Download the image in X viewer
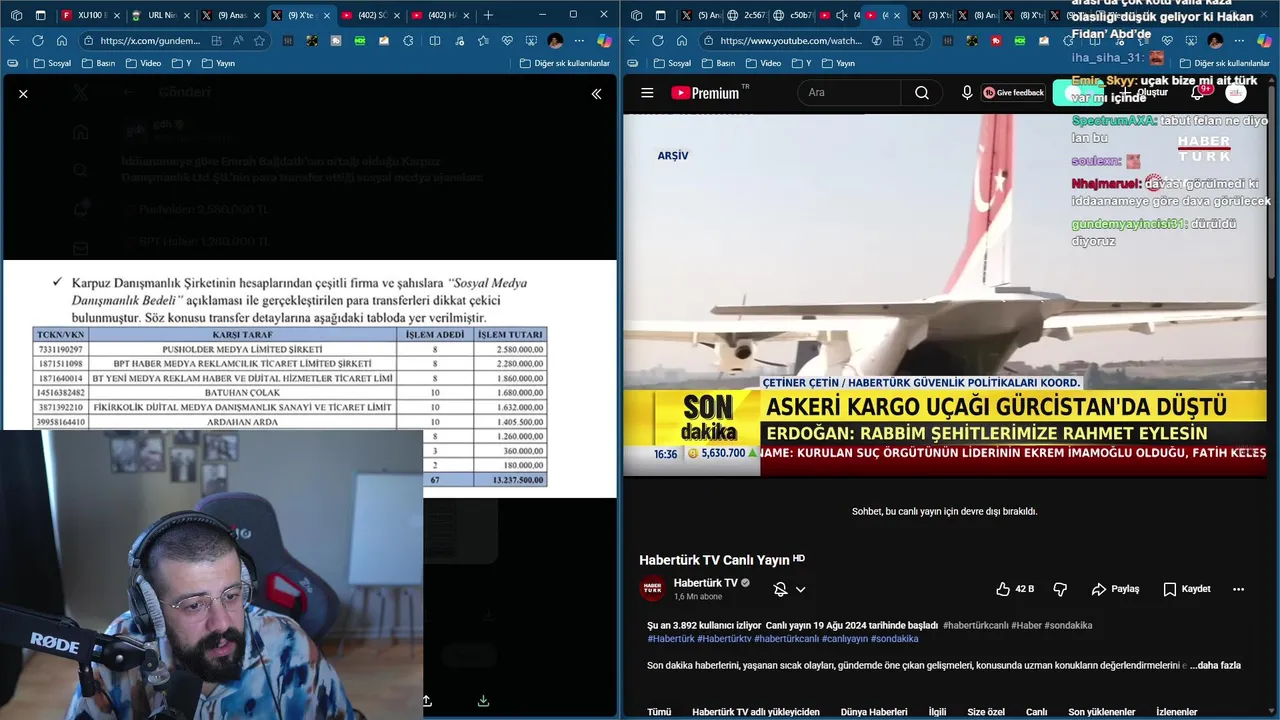The height and width of the screenshot is (720, 1280). click(x=483, y=701)
